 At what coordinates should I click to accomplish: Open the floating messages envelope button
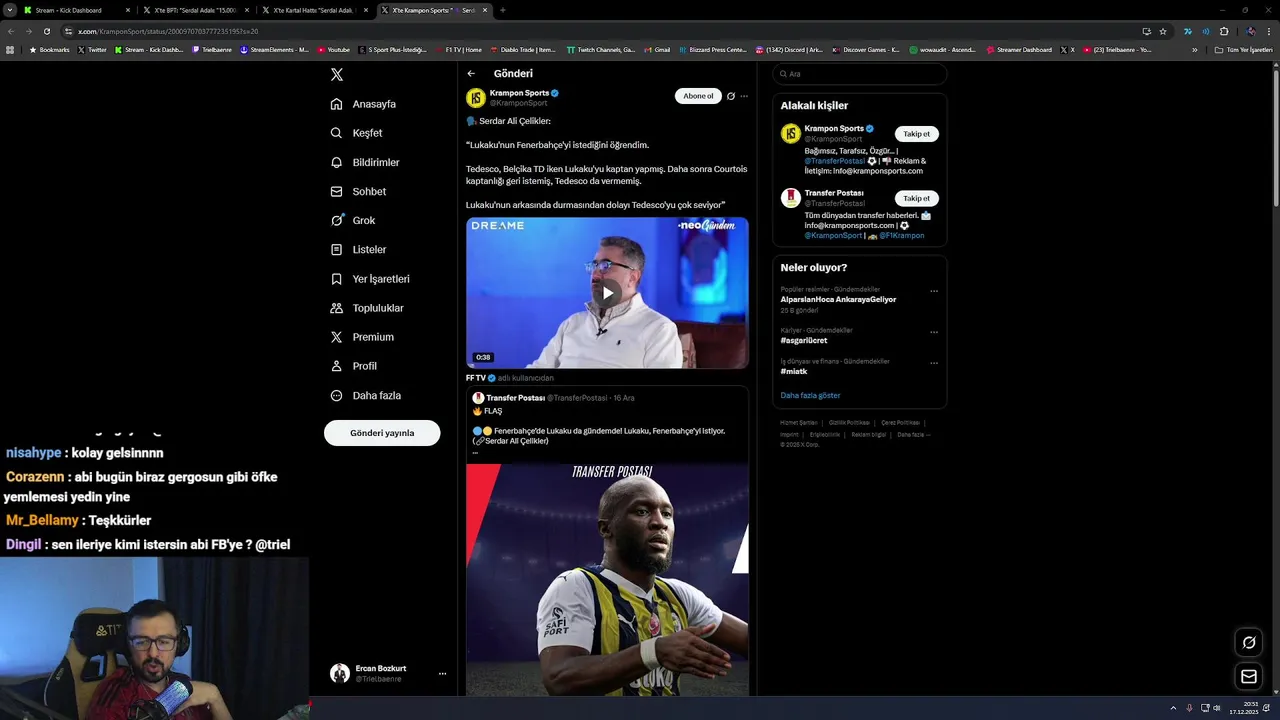1249,677
